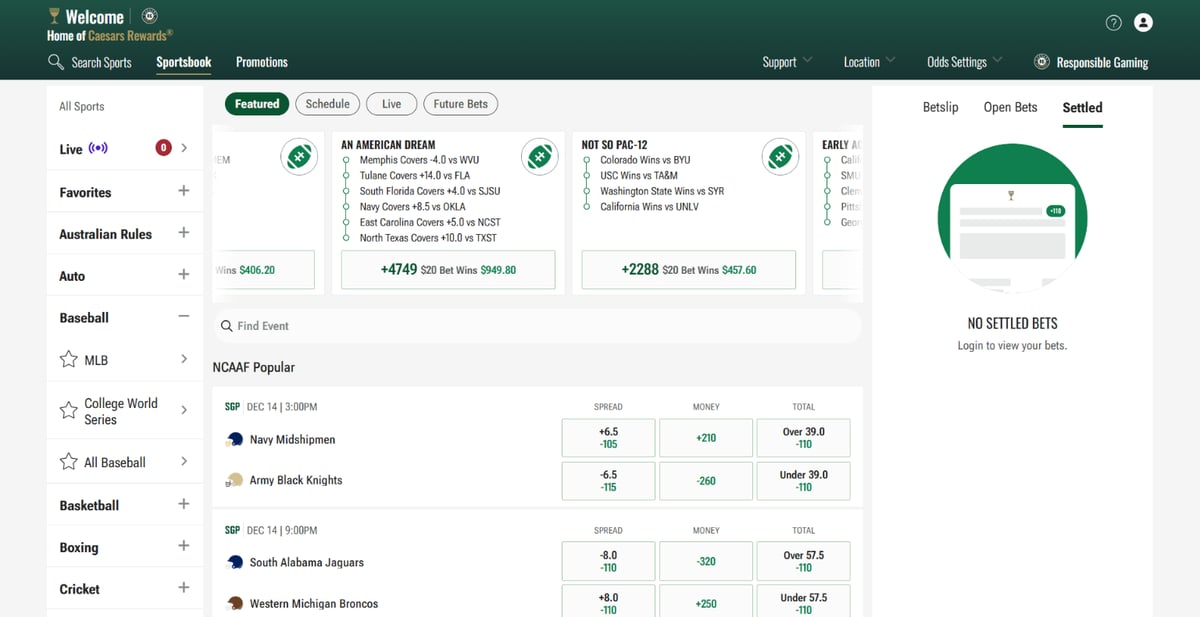Click Western Michigan Broncos helmet icon

point(235,603)
